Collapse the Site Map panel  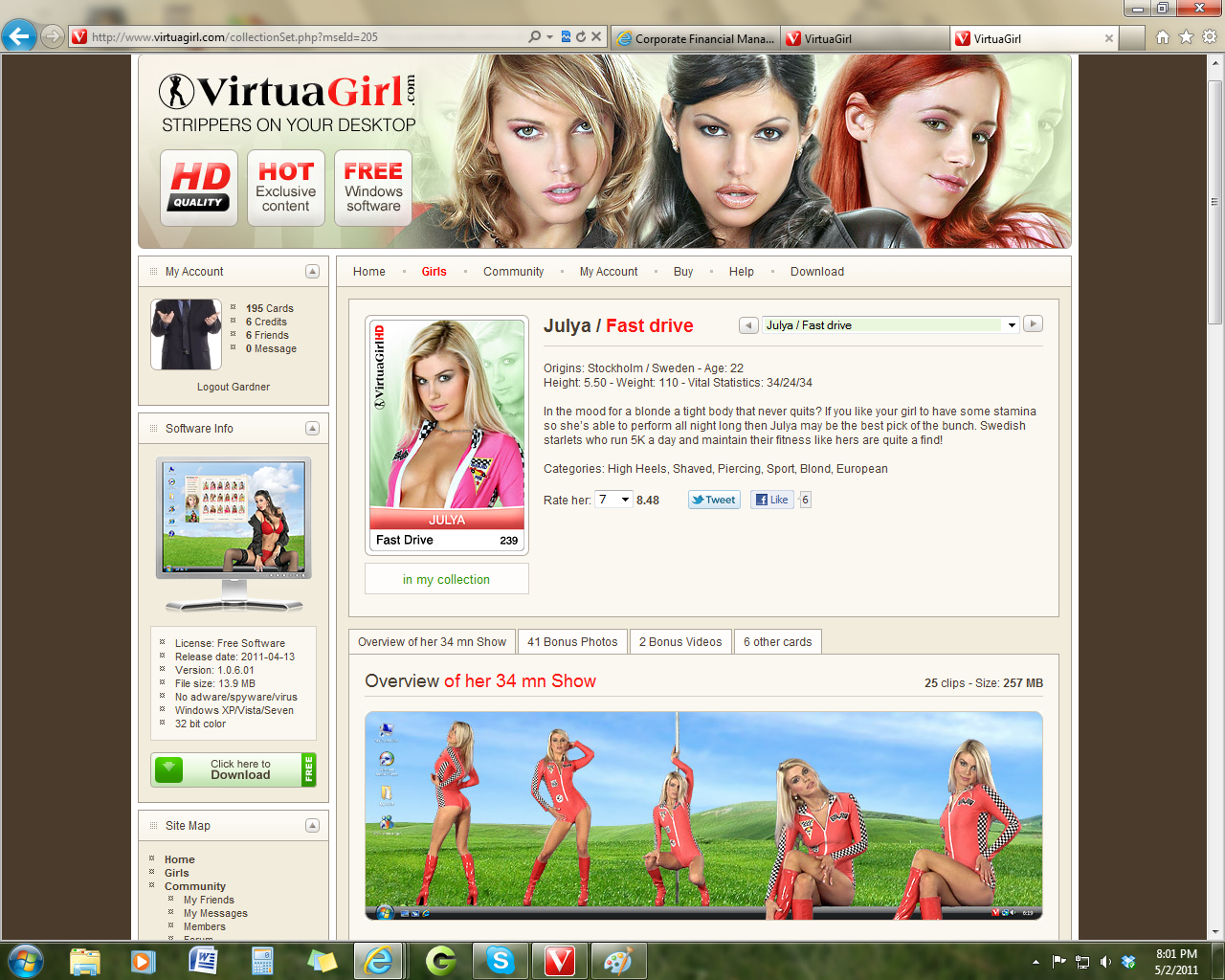pos(312,826)
